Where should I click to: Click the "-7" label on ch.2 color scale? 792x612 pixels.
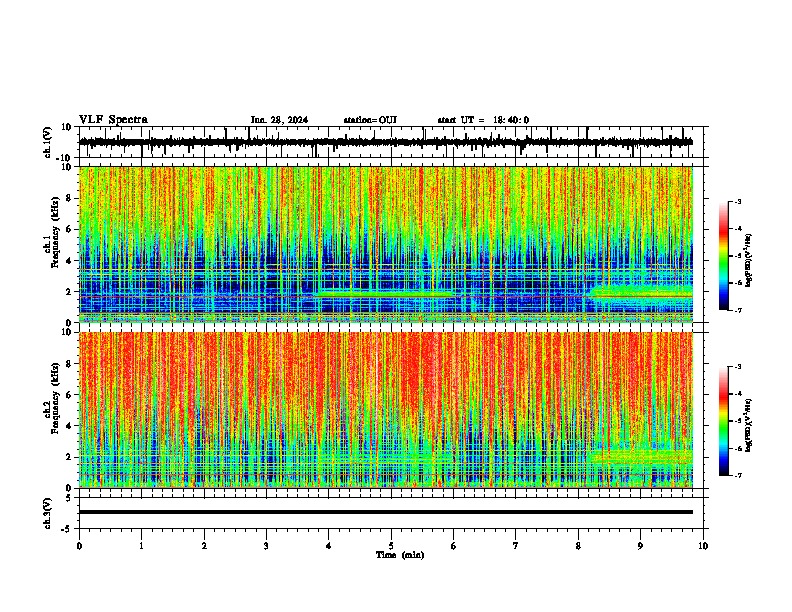[x=738, y=475]
